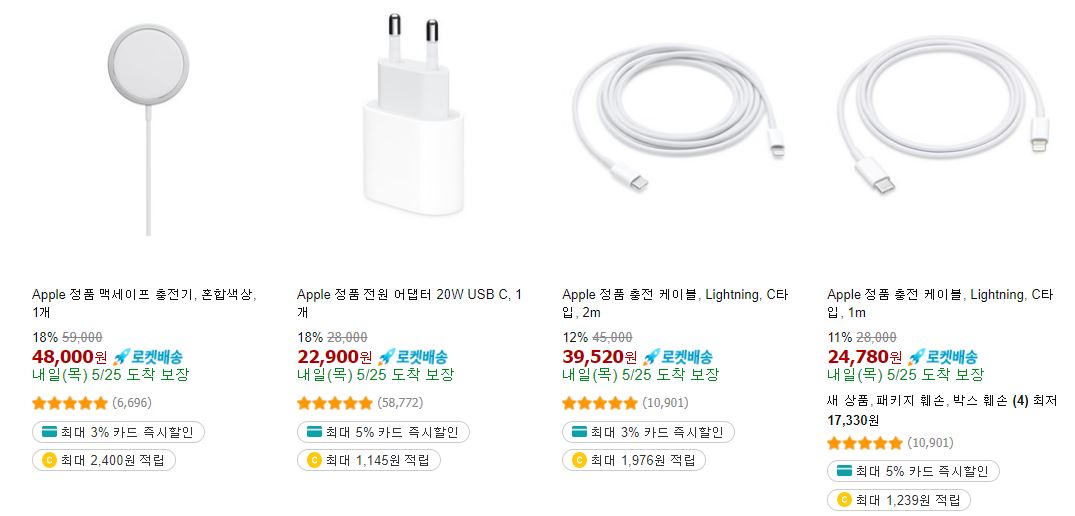The width and height of the screenshot is (1075, 516).
Task: Open the 1m Lightning cable image
Action: point(943,113)
